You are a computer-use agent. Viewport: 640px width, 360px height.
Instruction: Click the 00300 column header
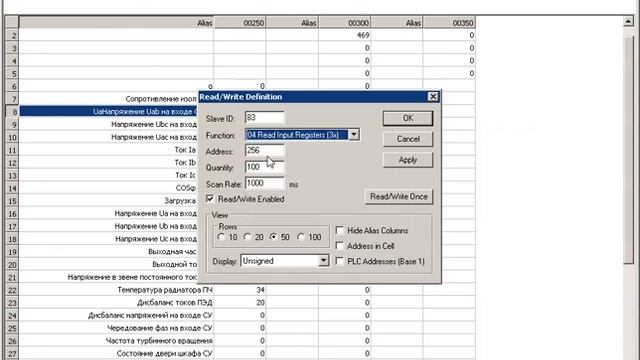click(344, 23)
